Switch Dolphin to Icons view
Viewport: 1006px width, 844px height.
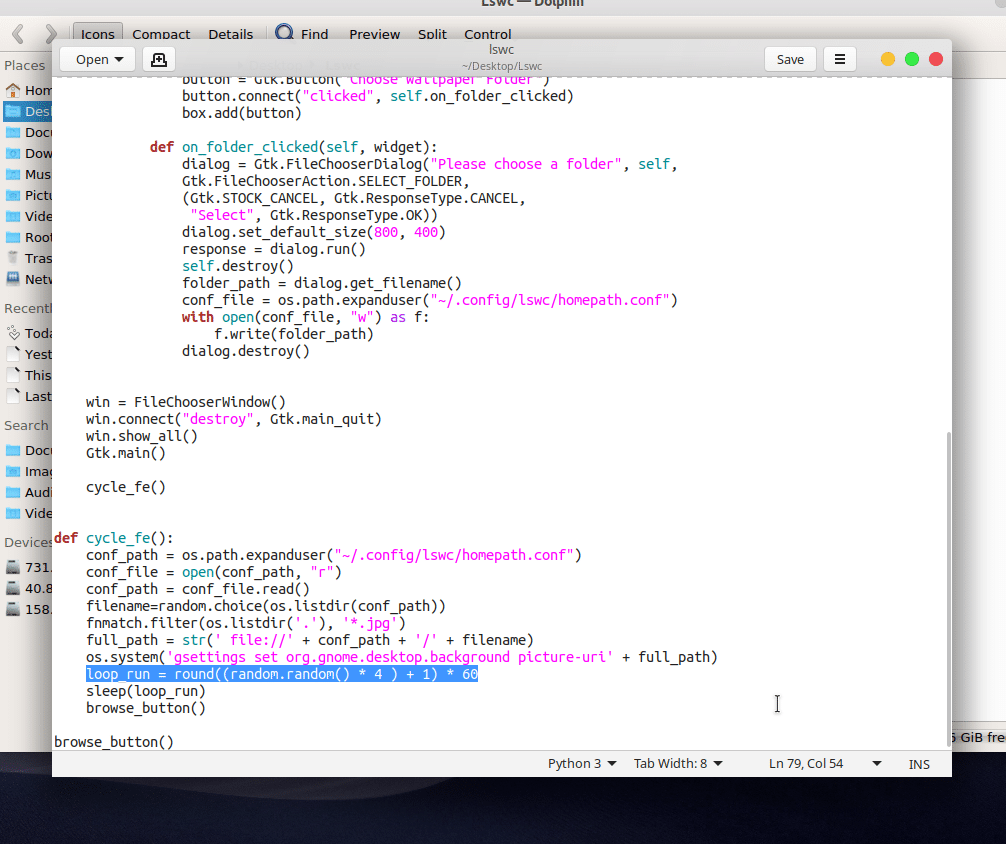coord(98,34)
